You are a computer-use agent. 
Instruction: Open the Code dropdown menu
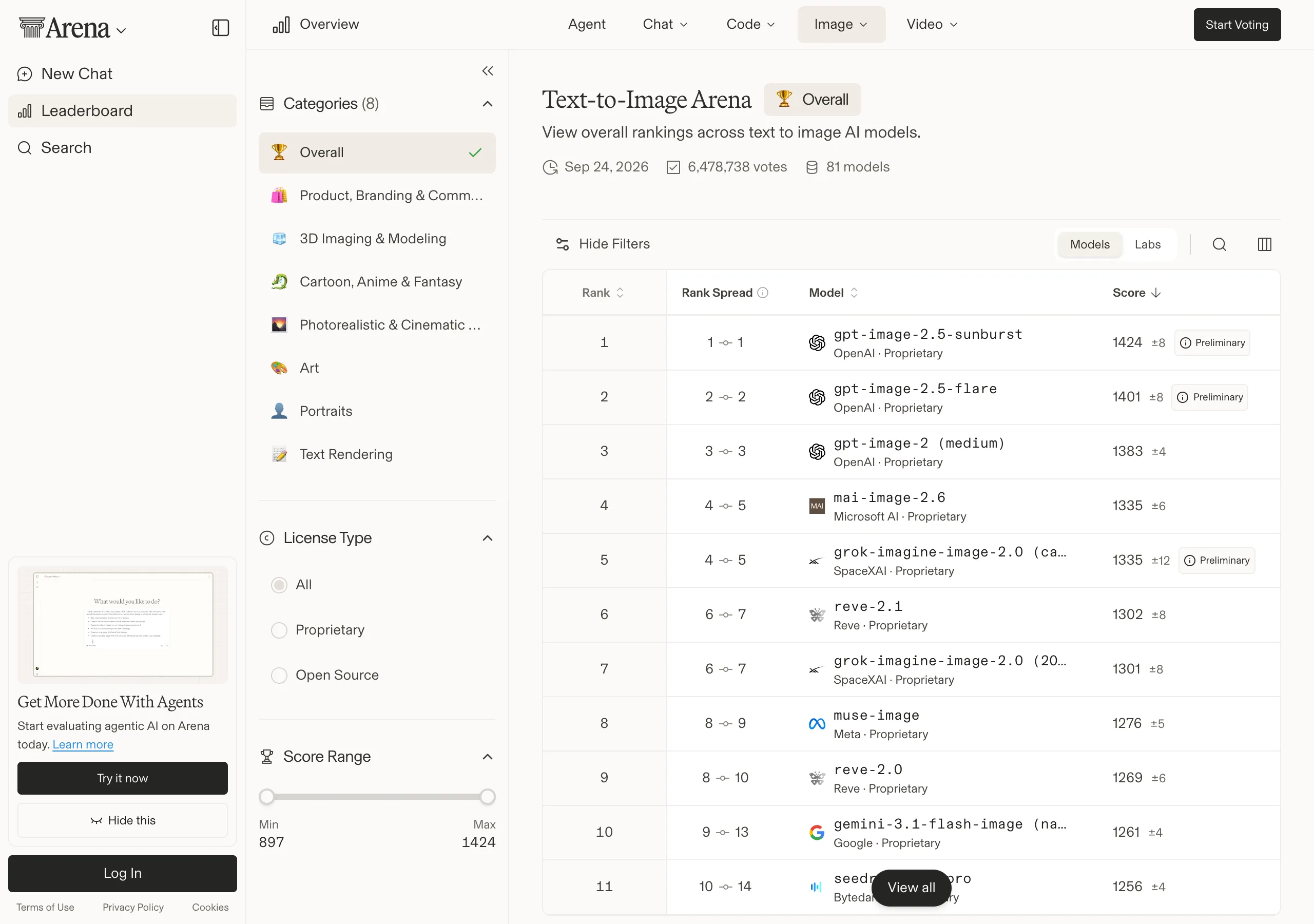tap(750, 24)
